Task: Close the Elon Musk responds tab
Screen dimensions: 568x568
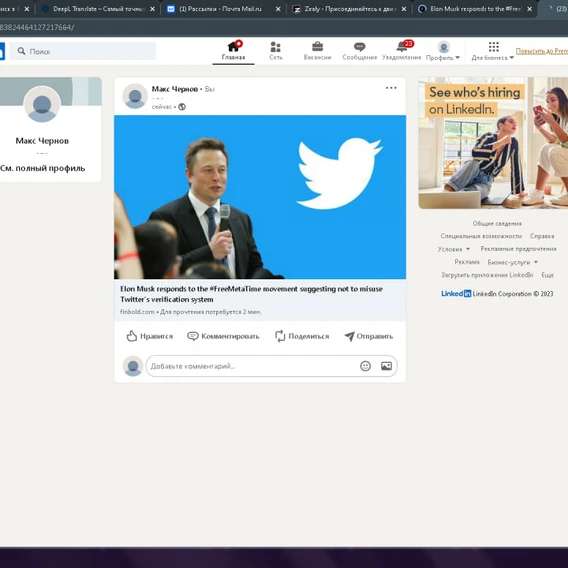Action: (529, 9)
